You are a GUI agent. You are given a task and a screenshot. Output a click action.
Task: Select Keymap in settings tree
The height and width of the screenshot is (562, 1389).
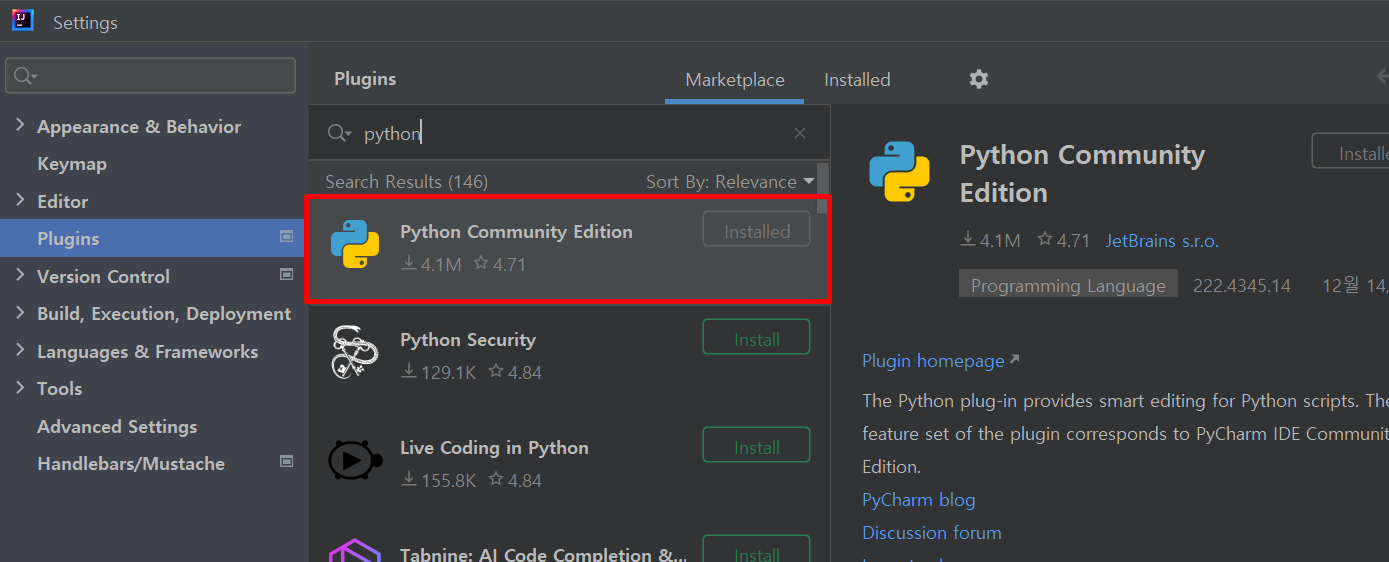tap(72, 164)
